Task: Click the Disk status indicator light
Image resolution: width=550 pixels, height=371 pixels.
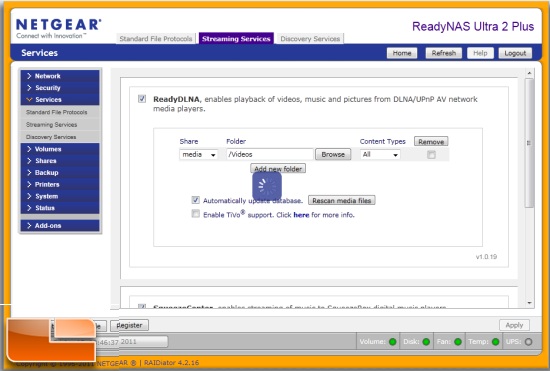Action: (426, 342)
